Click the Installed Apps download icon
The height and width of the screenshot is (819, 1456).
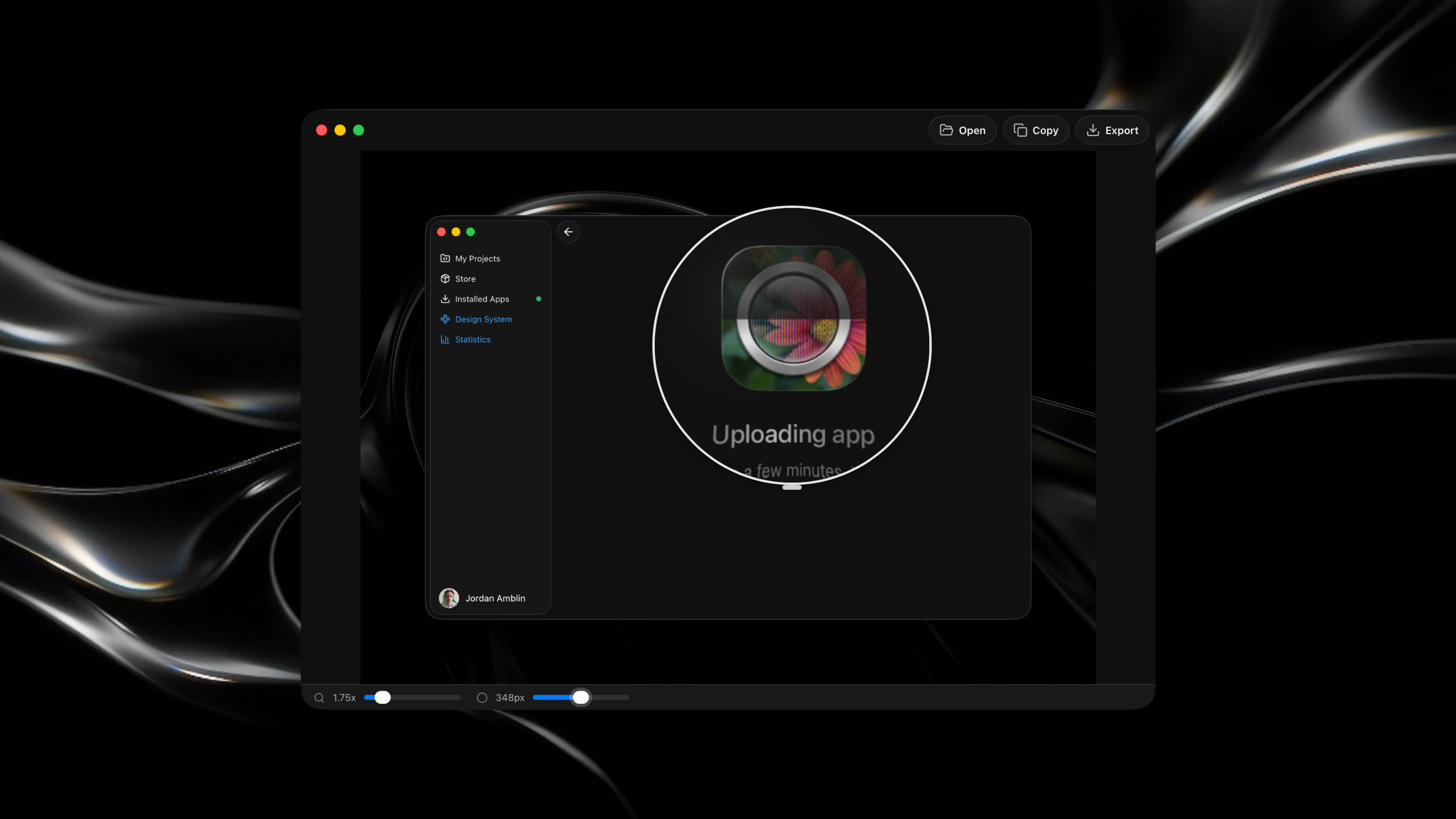click(x=445, y=299)
